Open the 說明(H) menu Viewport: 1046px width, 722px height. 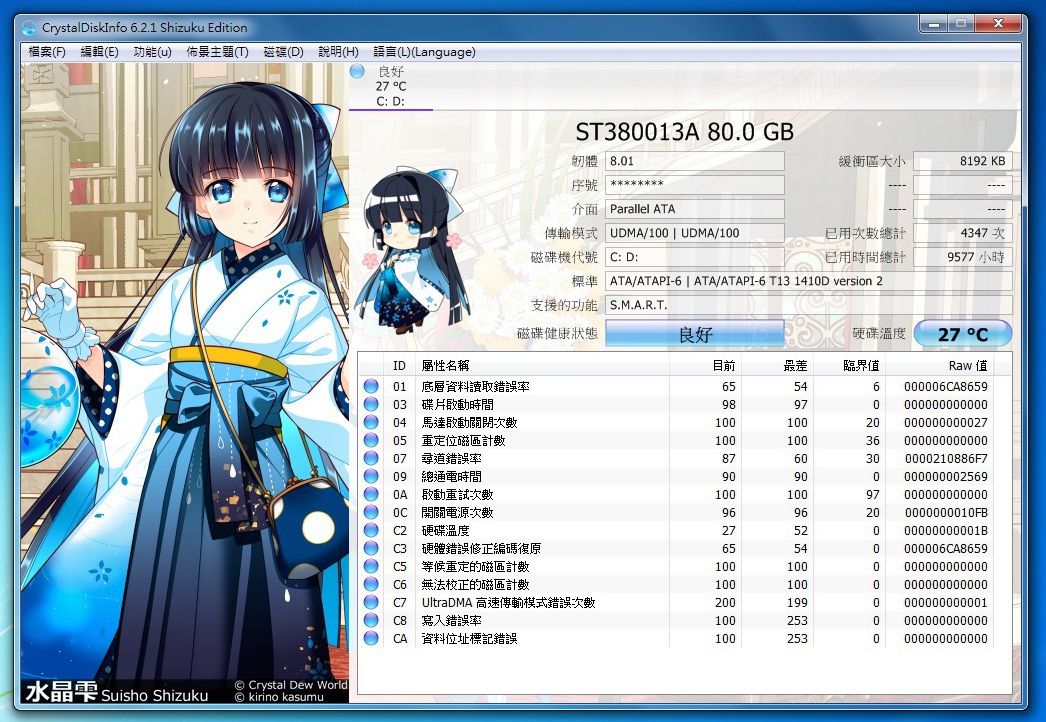[338, 52]
